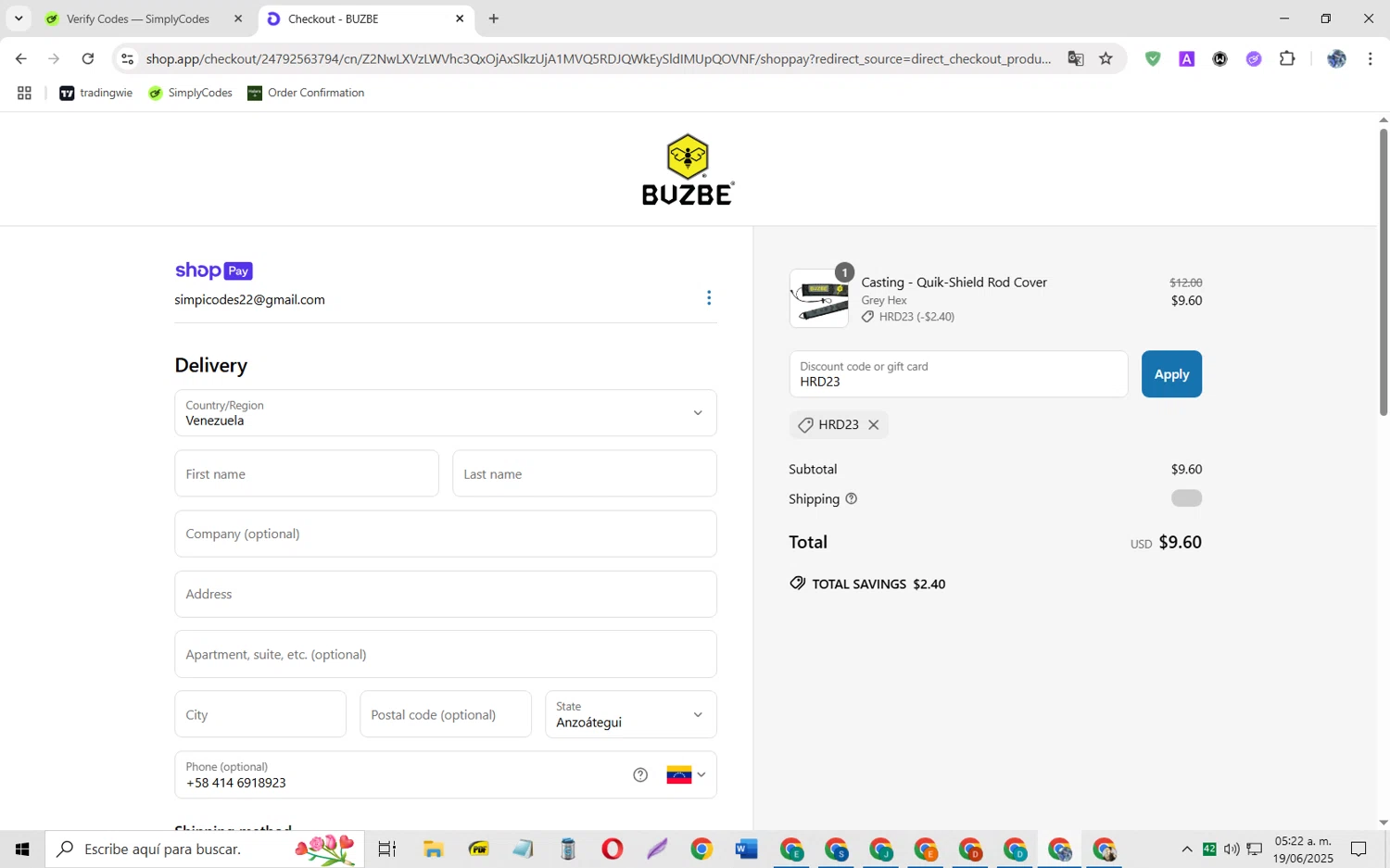Click the browser address bar URL
Viewport: 1390px width, 868px height.
click(598, 58)
